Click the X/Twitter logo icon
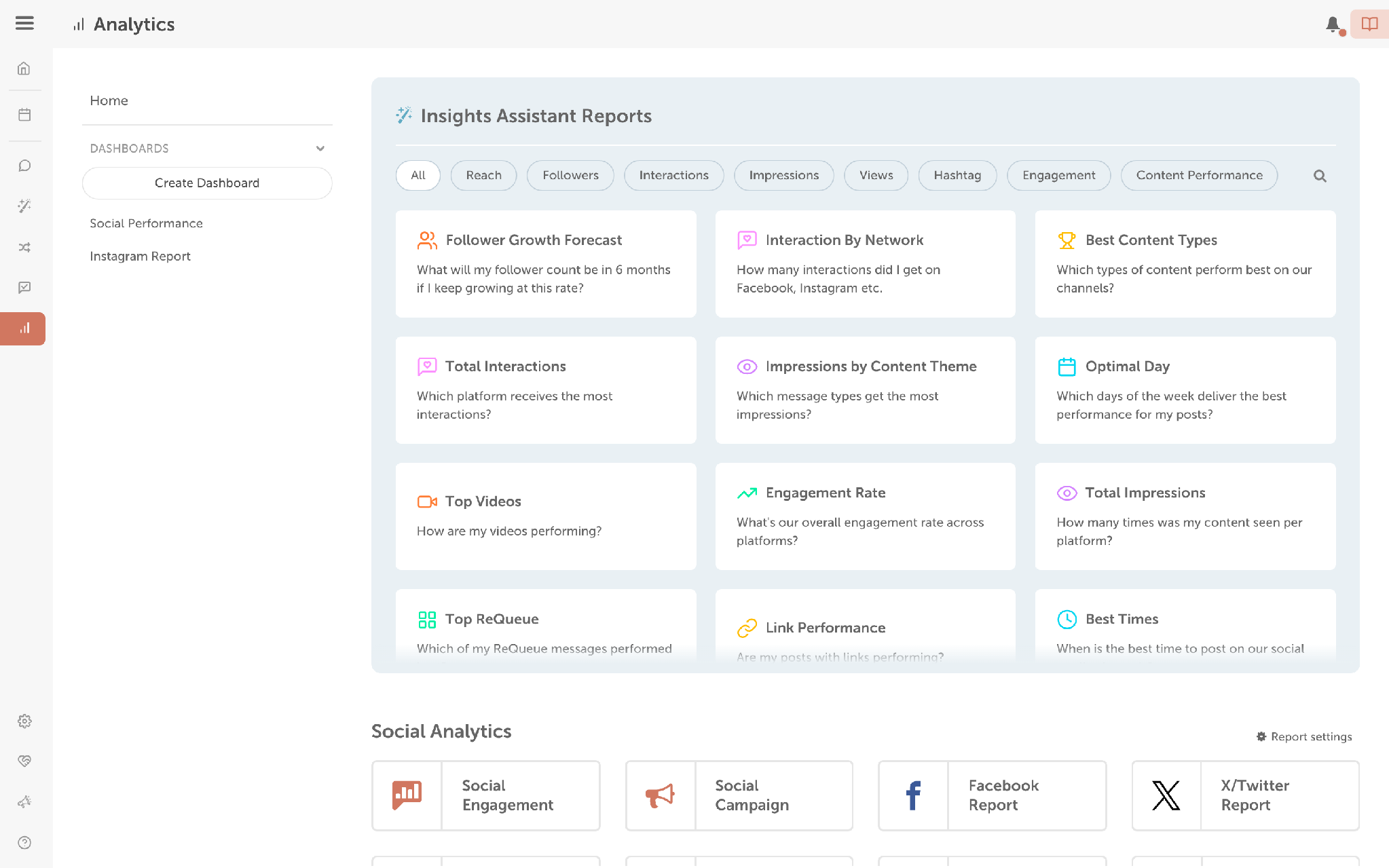1389x868 pixels. coord(1166,795)
